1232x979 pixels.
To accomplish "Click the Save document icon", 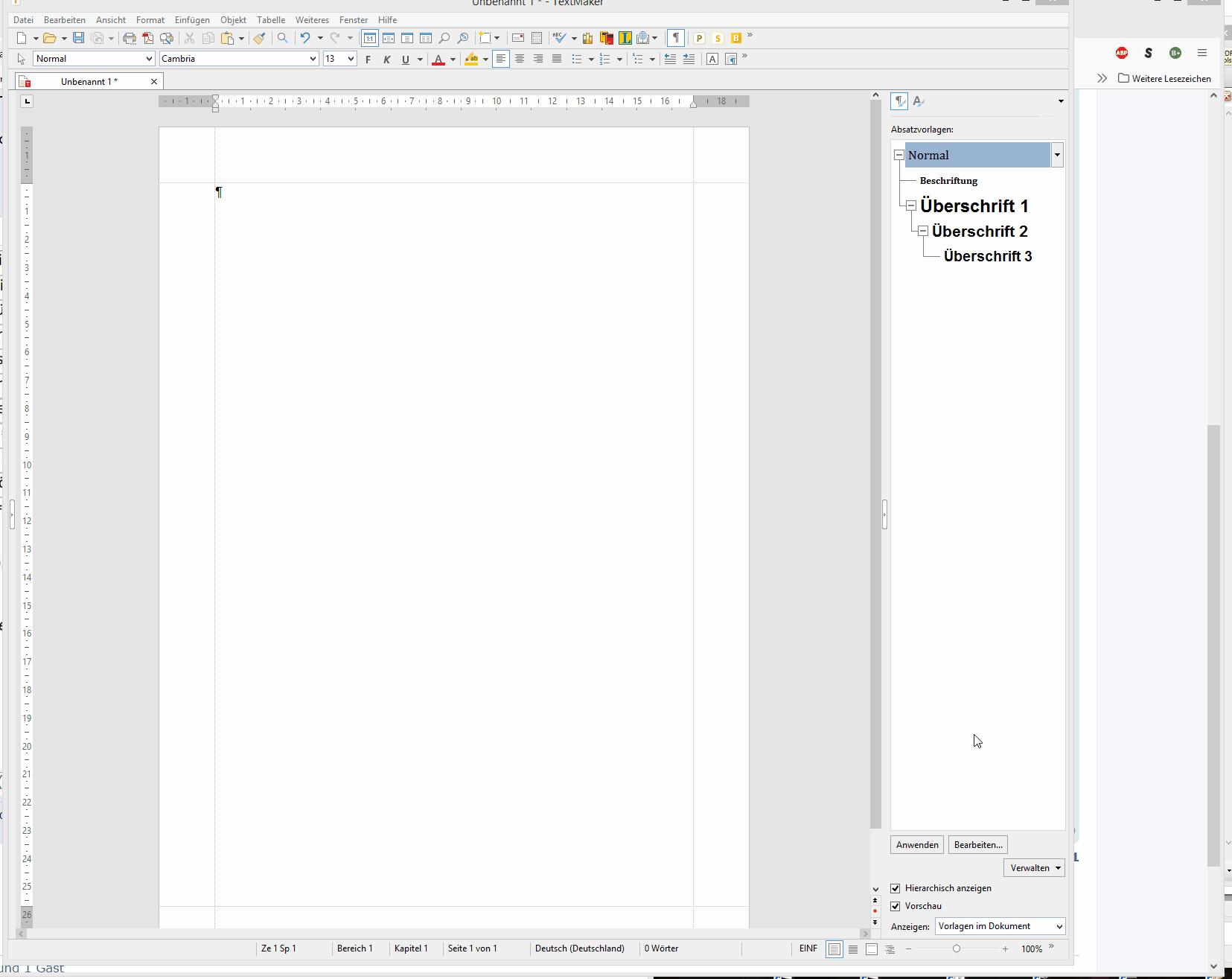I will pyautogui.click(x=78, y=38).
